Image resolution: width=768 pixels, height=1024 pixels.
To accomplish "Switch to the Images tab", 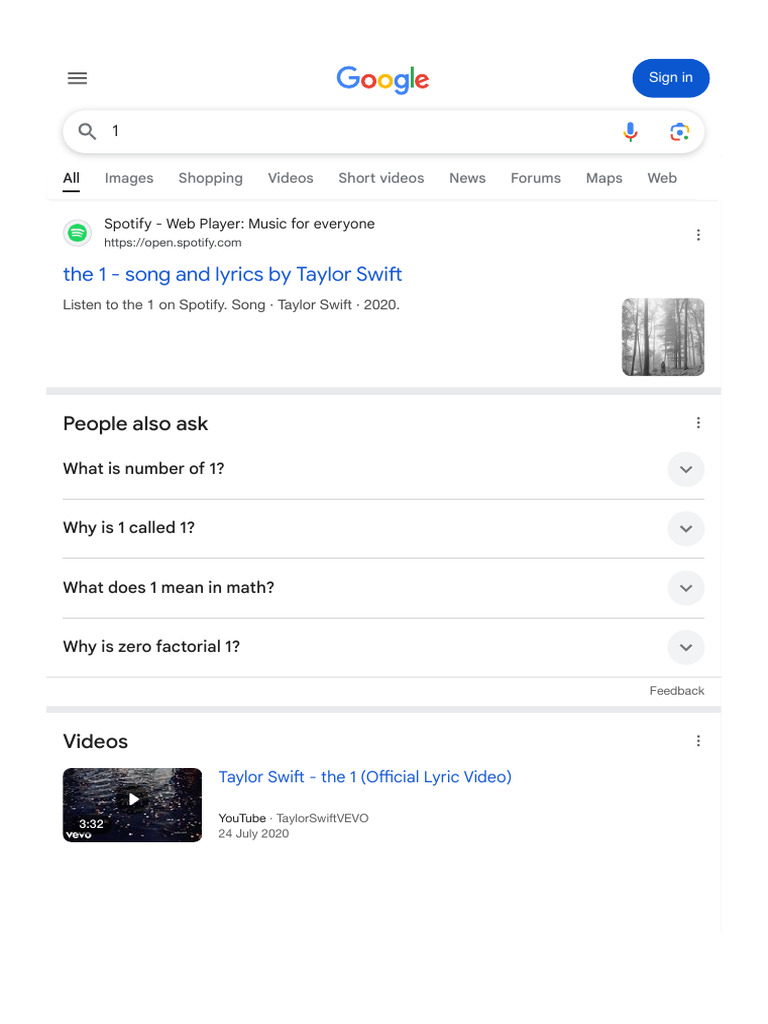I will click(x=129, y=178).
